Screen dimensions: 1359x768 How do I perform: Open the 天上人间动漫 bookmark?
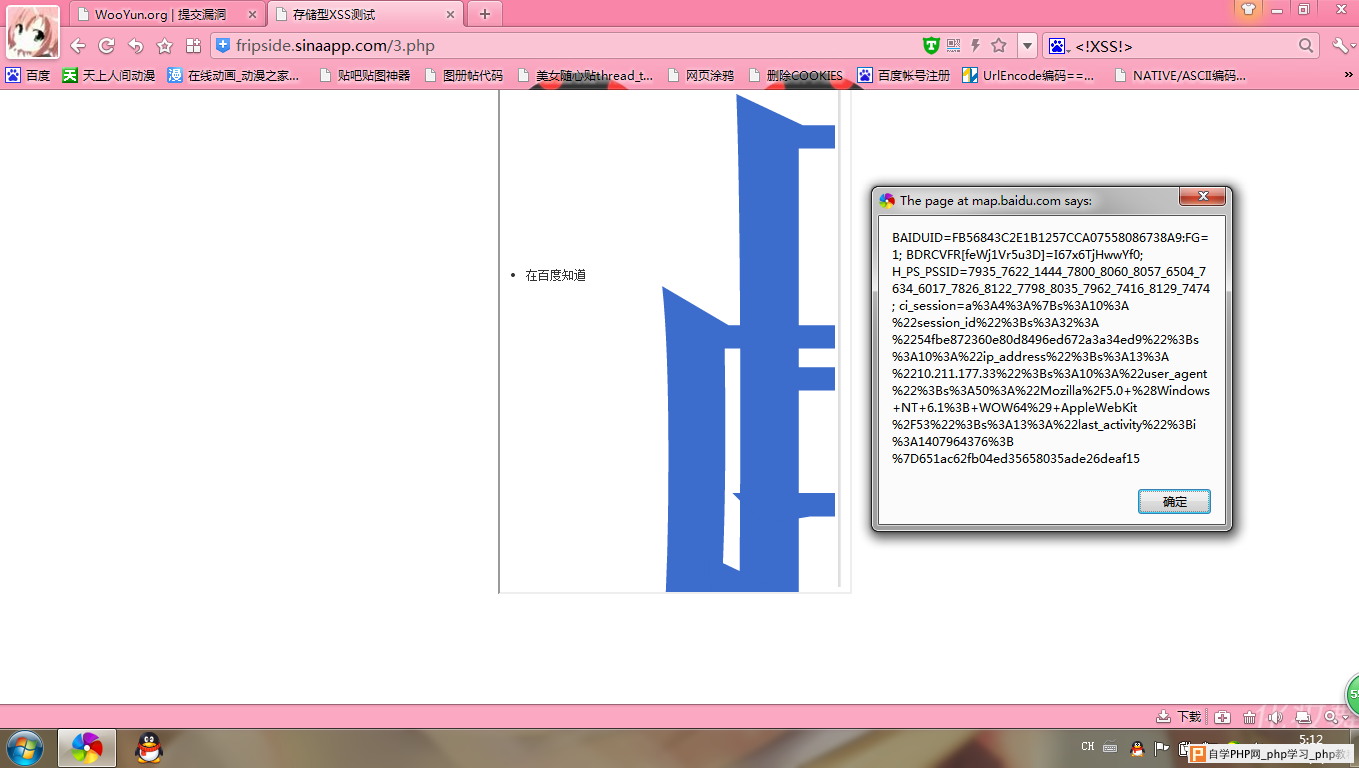pyautogui.click(x=108, y=75)
